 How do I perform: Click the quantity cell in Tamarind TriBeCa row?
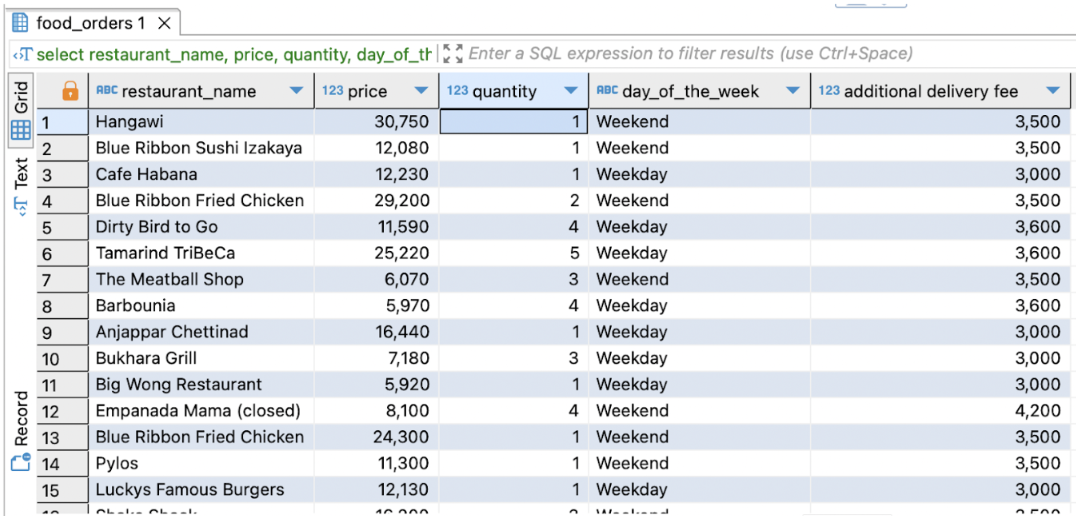tap(513, 253)
